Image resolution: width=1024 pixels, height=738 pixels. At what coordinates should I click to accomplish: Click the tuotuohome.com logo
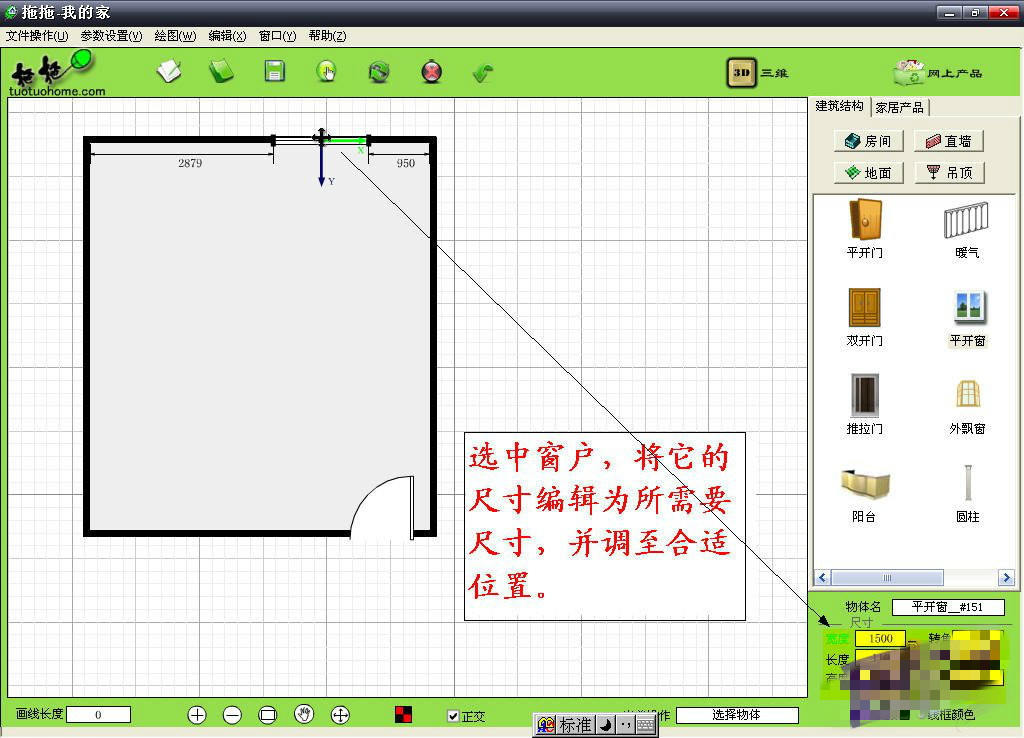click(x=57, y=74)
